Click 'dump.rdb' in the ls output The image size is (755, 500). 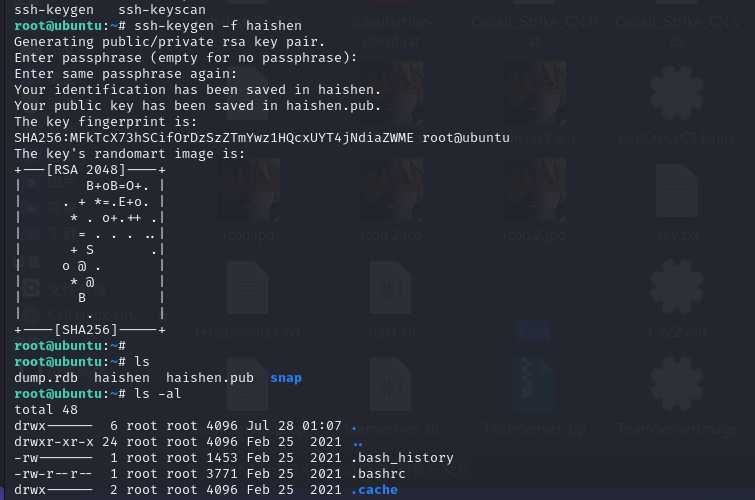46,378
